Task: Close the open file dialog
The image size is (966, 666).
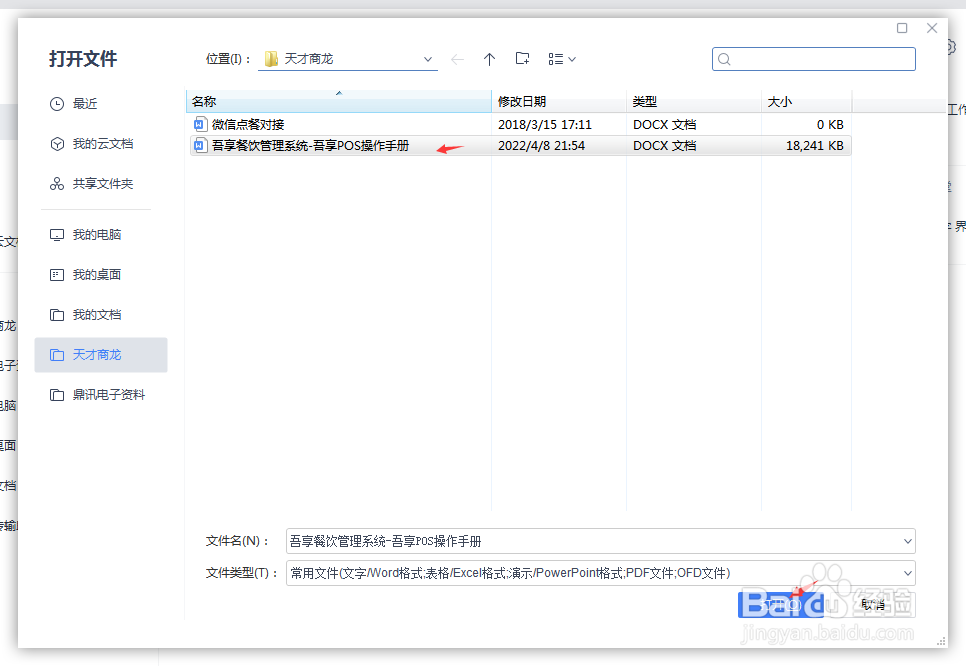Action: (932, 28)
